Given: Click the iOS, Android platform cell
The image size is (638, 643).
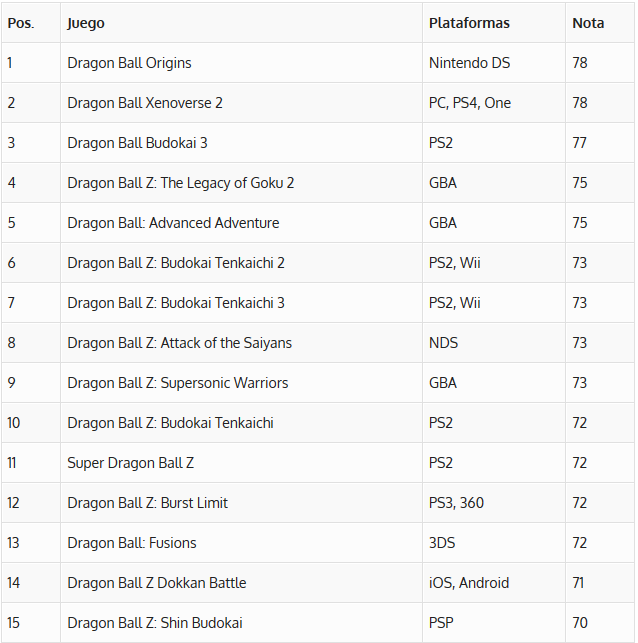Looking at the screenshot, I should point(469,583).
